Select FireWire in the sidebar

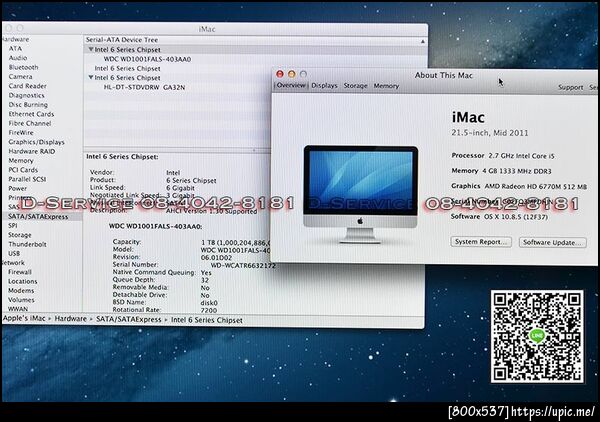pyautogui.click(x=21, y=132)
